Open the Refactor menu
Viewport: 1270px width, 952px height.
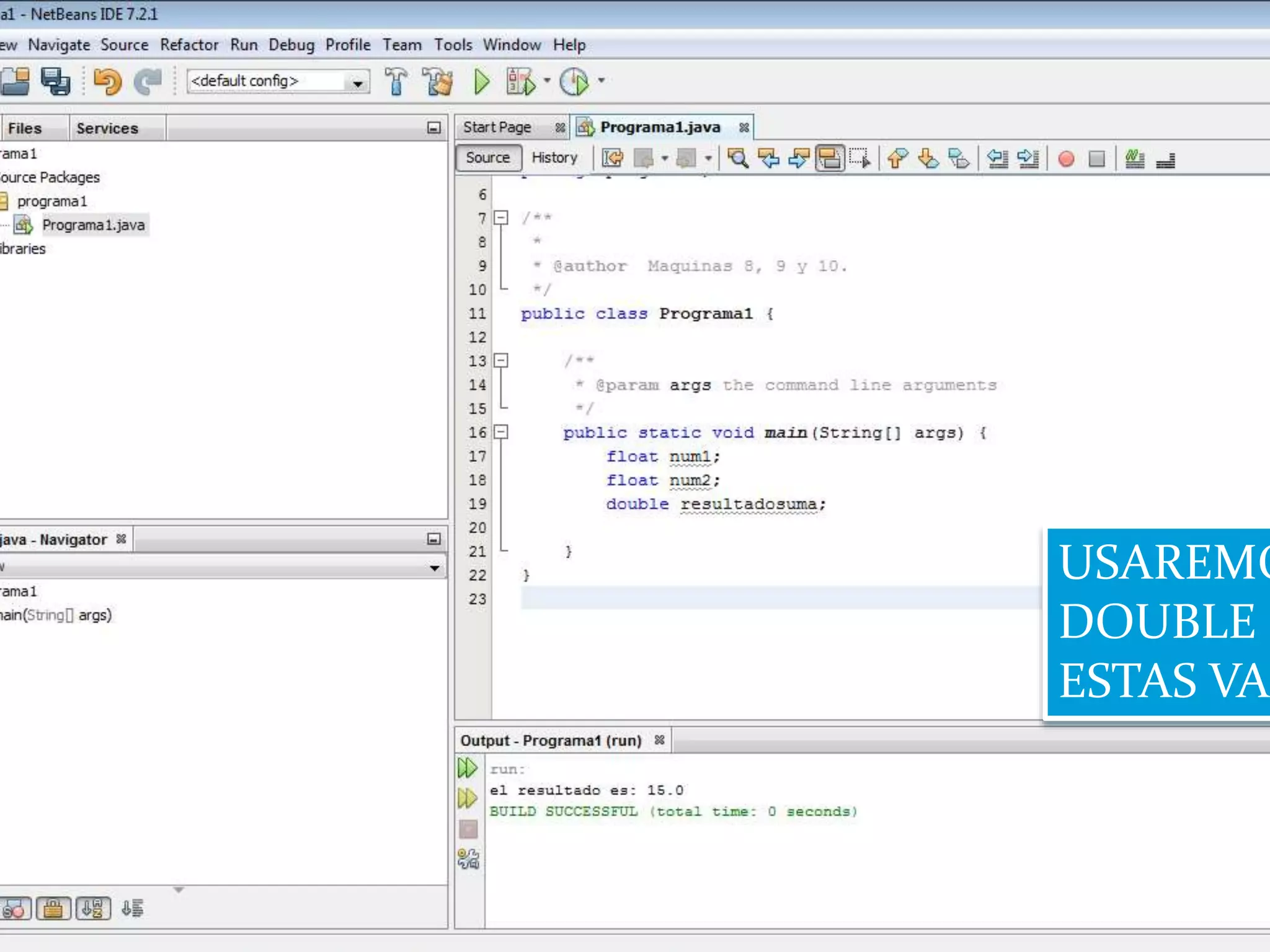pyautogui.click(x=189, y=45)
